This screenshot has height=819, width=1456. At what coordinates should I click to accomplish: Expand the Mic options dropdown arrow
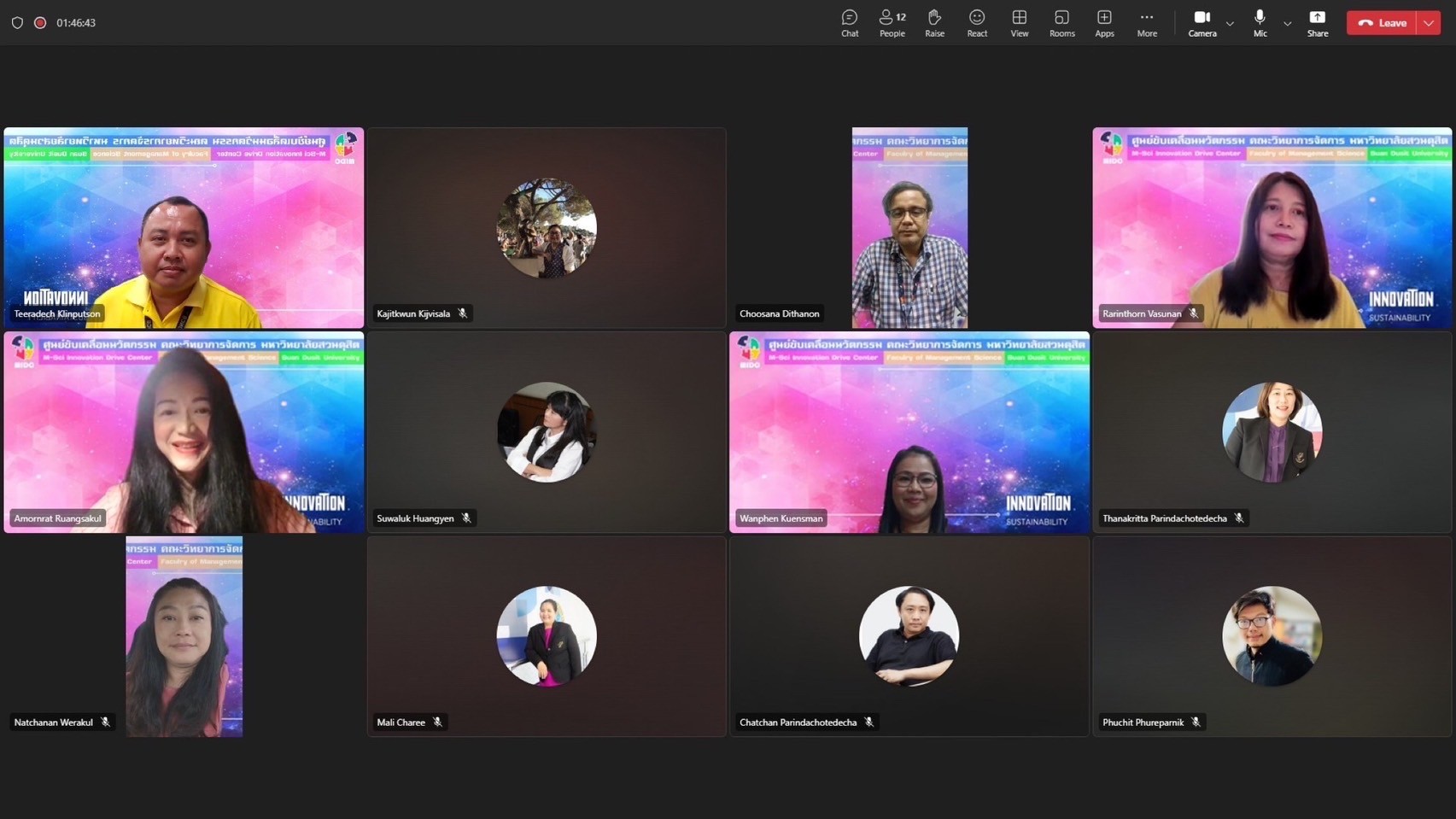click(1287, 24)
